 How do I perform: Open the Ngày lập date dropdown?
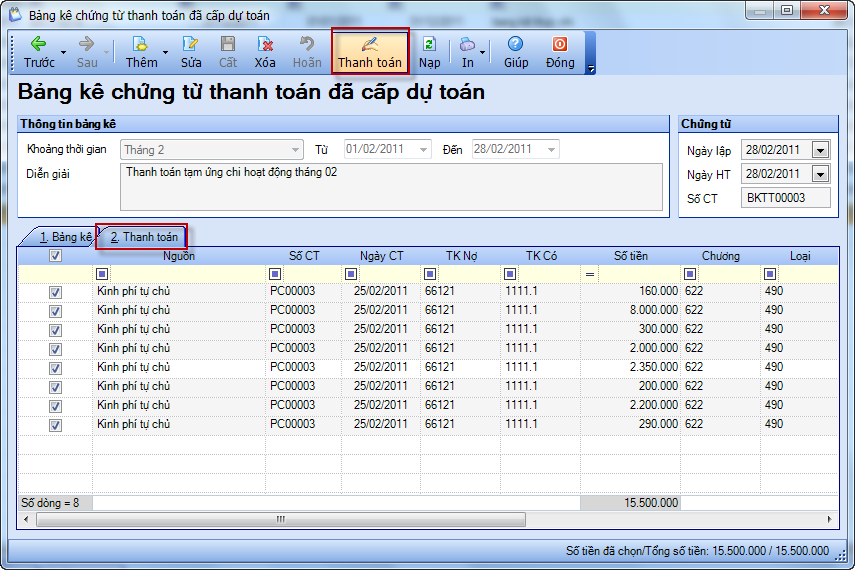(820, 151)
